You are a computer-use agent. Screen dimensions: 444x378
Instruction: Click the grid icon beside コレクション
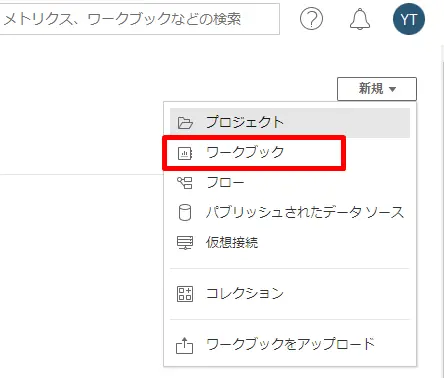(x=185, y=294)
